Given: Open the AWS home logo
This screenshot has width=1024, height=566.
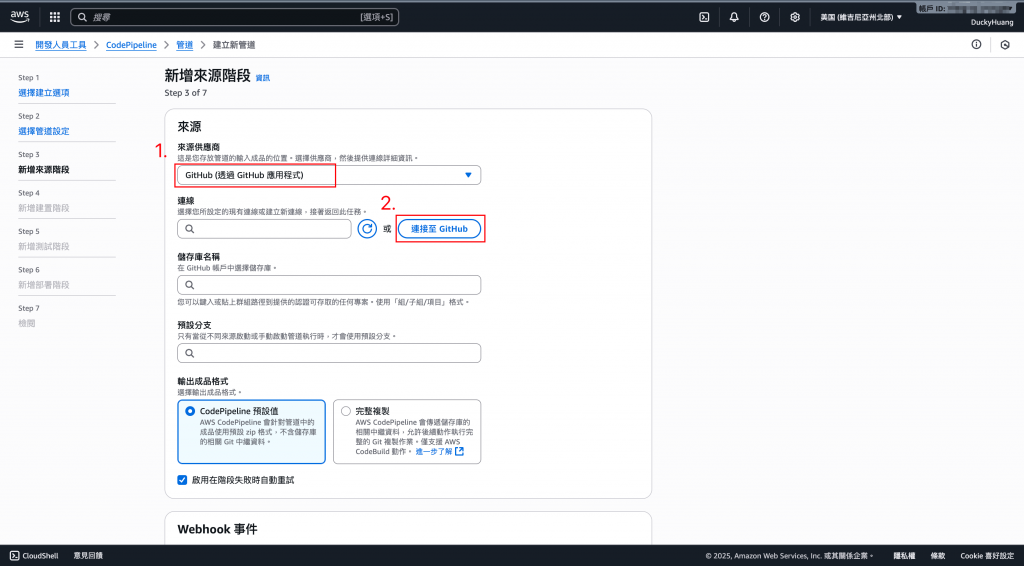Looking at the screenshot, I should click(20, 17).
